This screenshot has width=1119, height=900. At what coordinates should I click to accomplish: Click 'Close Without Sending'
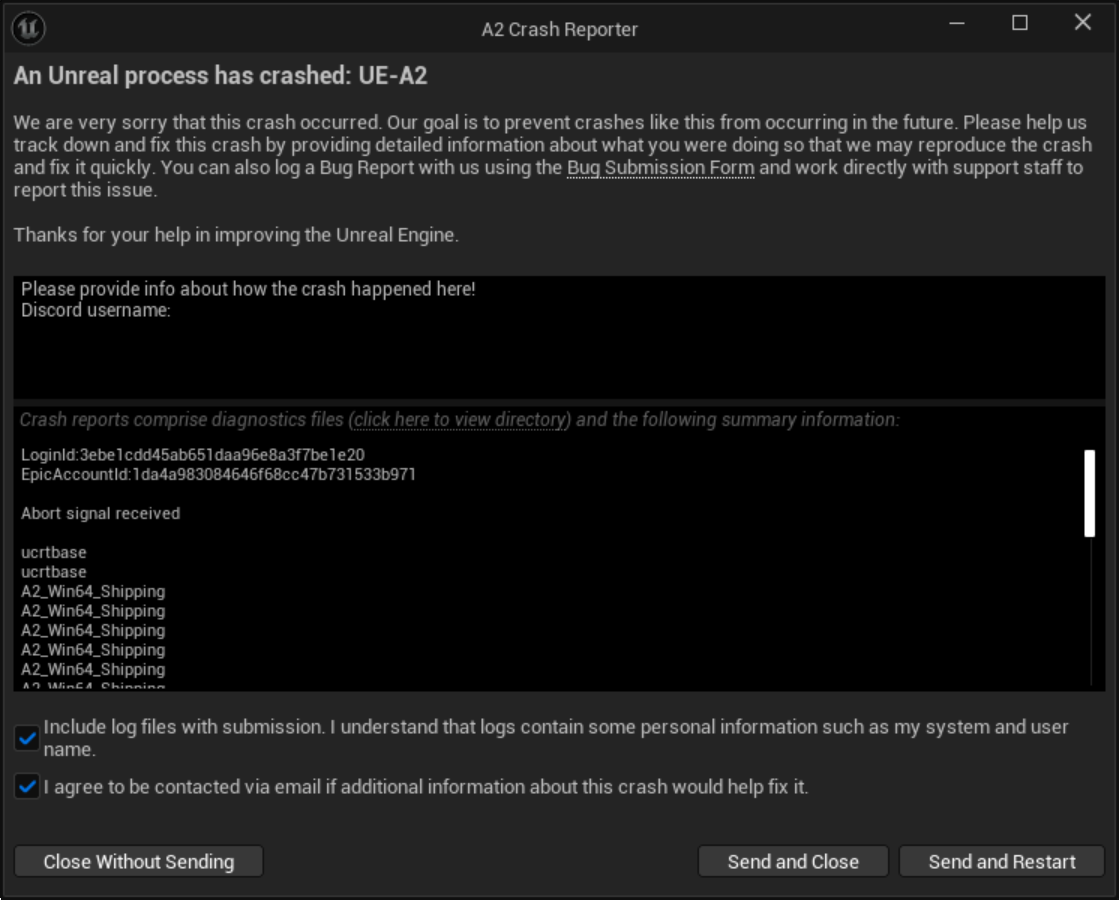point(138,861)
